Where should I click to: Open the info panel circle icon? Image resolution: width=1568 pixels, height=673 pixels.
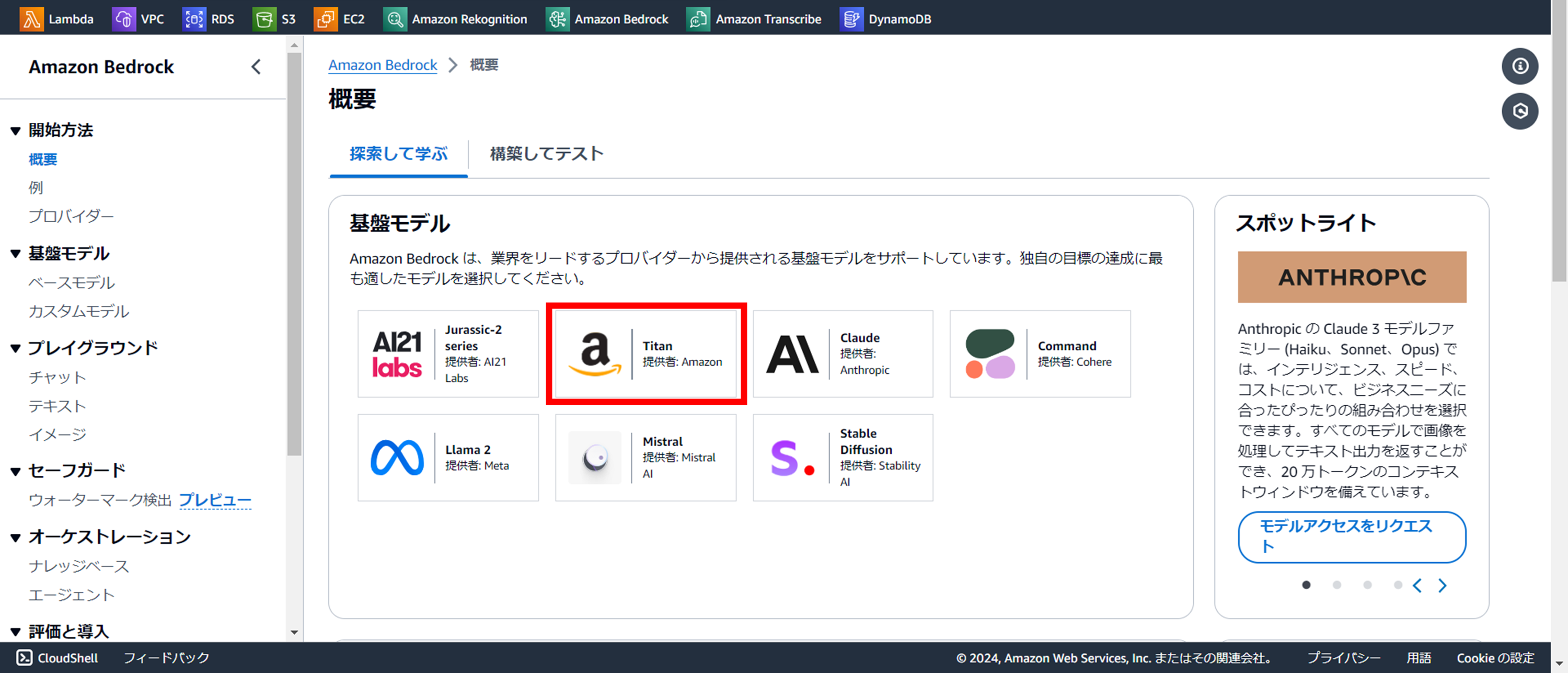[1519, 66]
